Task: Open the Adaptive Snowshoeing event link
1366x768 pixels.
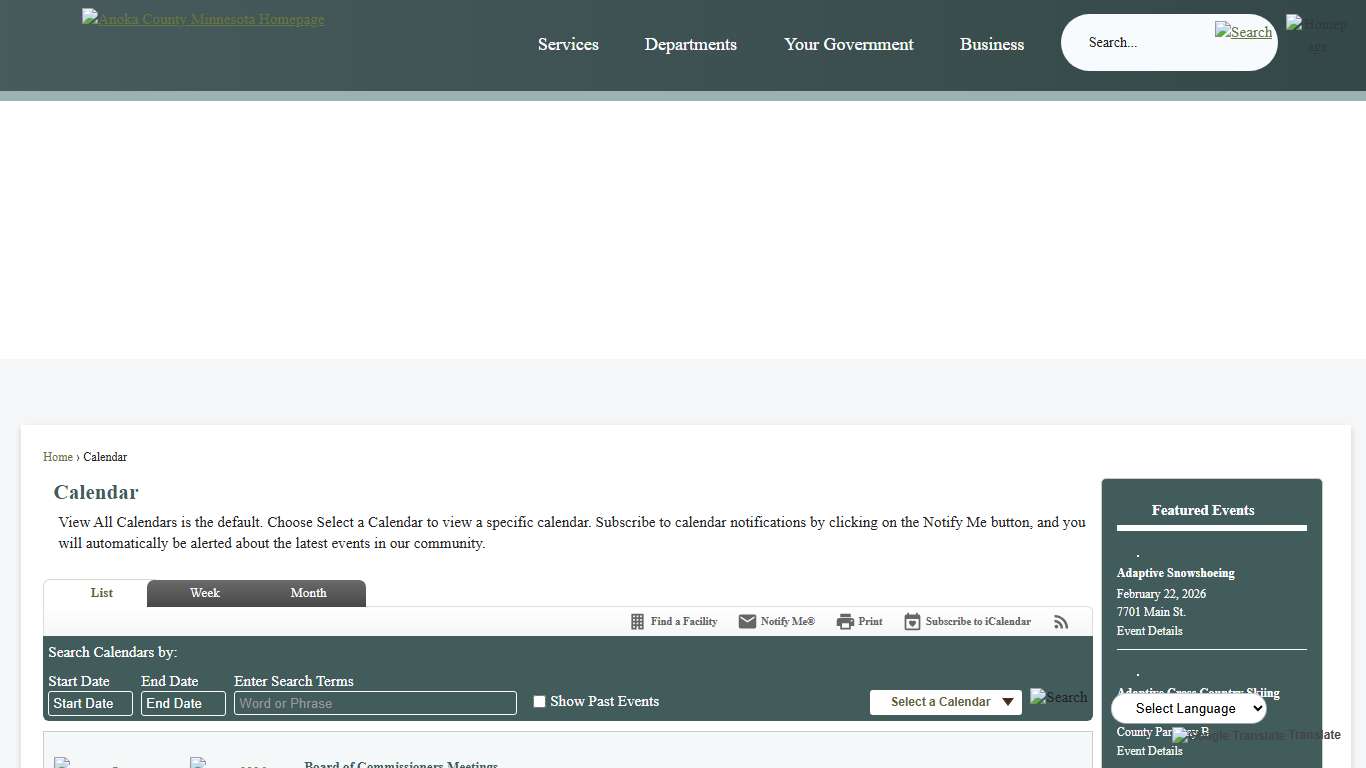Action: coord(1175,573)
